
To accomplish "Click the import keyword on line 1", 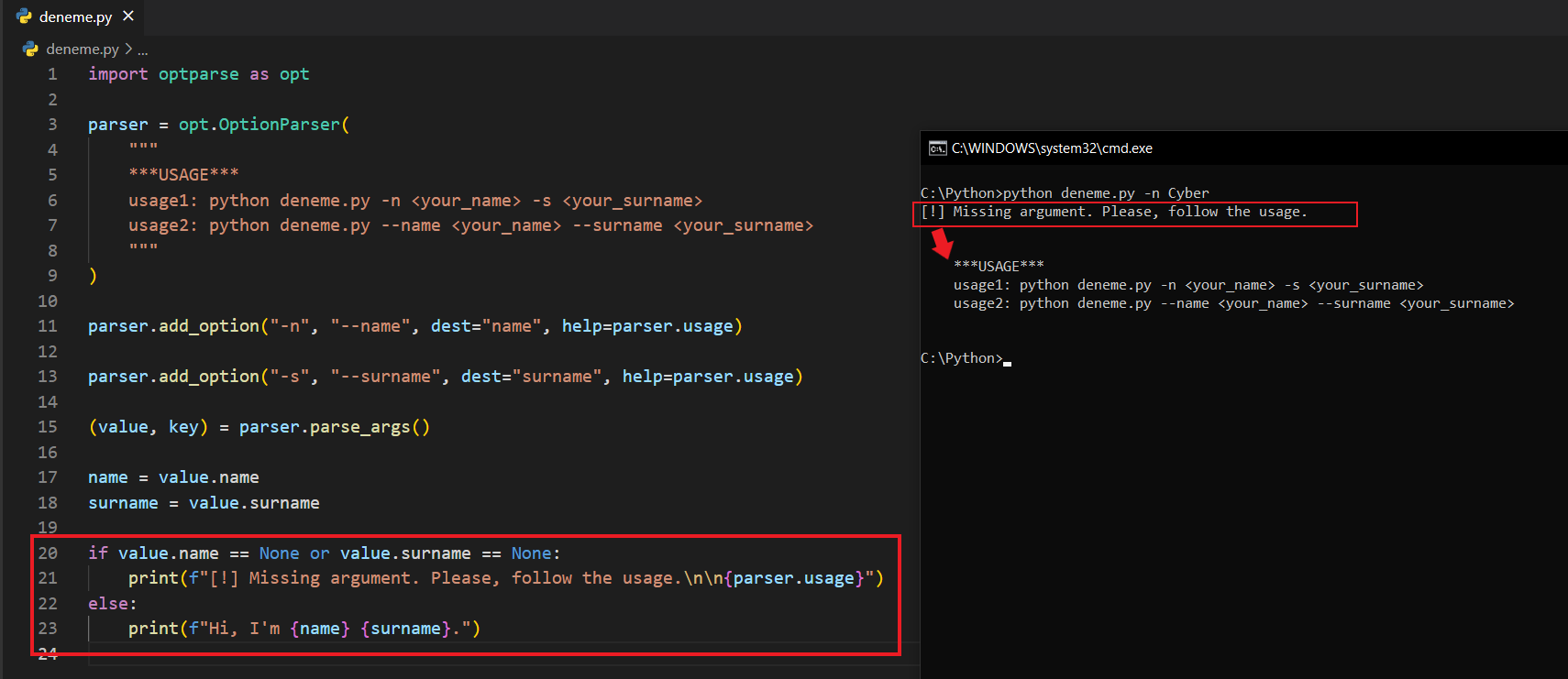I will (x=117, y=74).
